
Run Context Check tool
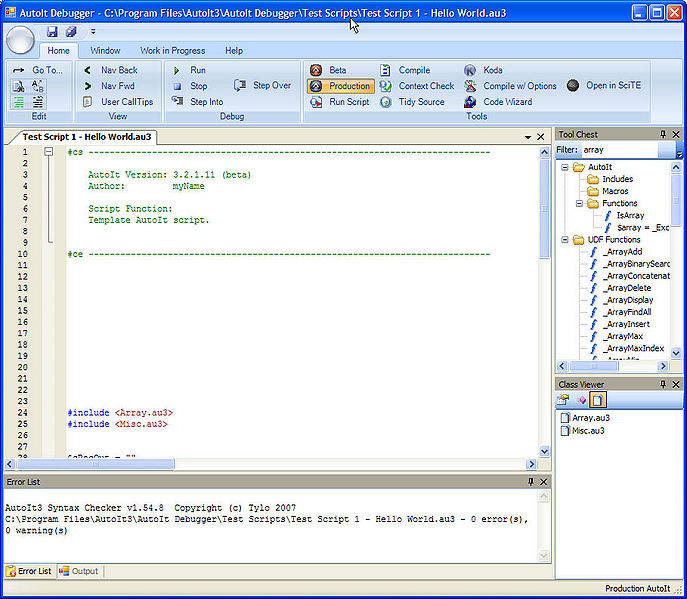(417, 86)
